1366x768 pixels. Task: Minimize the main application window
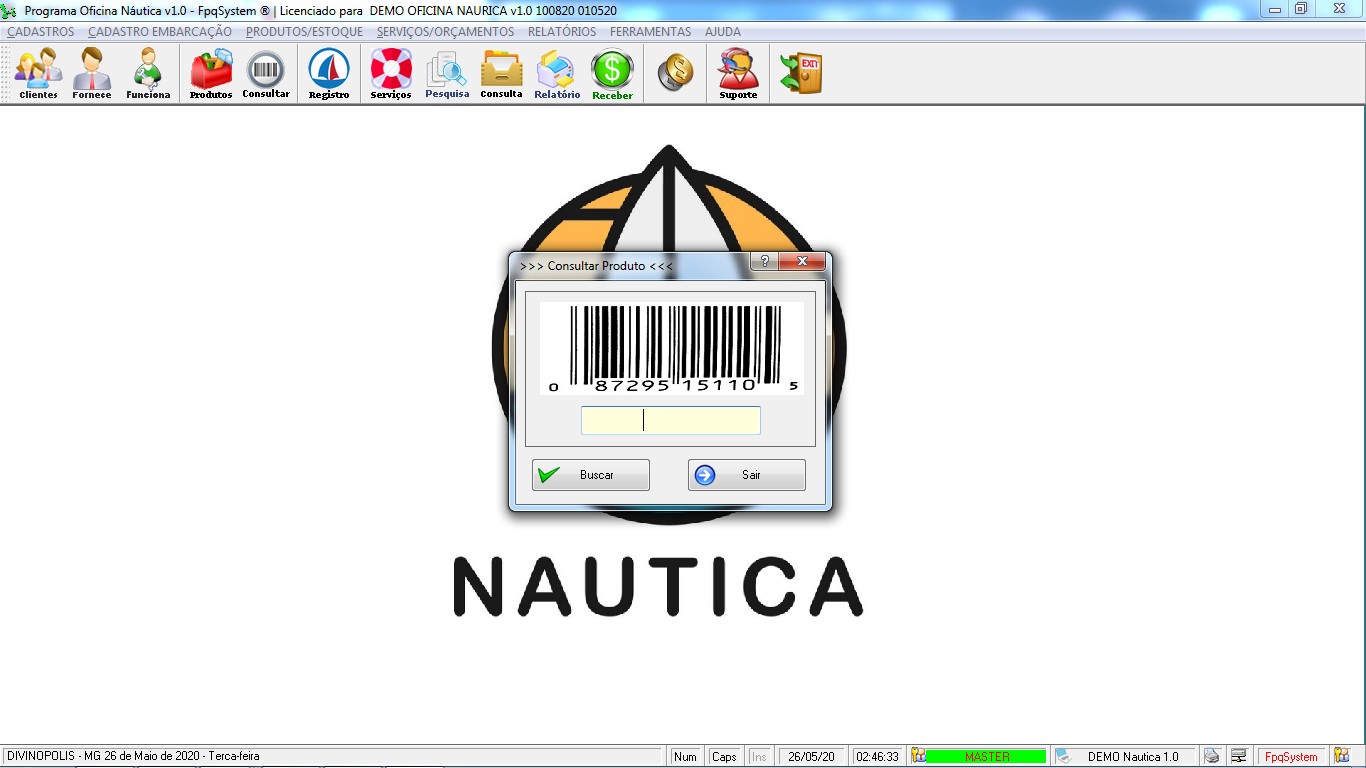pos(1275,9)
